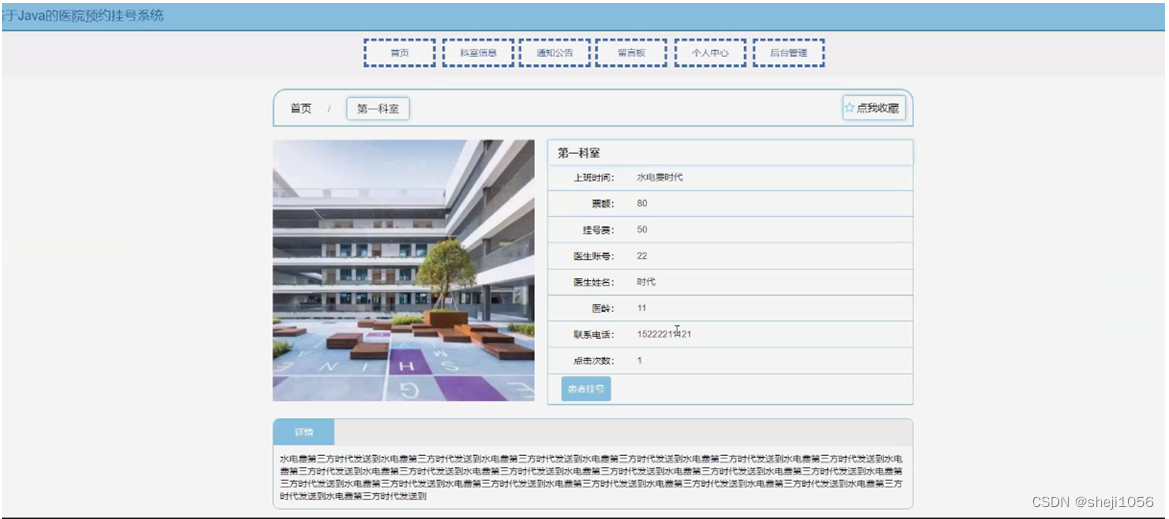Click the 点我收藏 favorite button
1169x519 pixels.
point(874,108)
